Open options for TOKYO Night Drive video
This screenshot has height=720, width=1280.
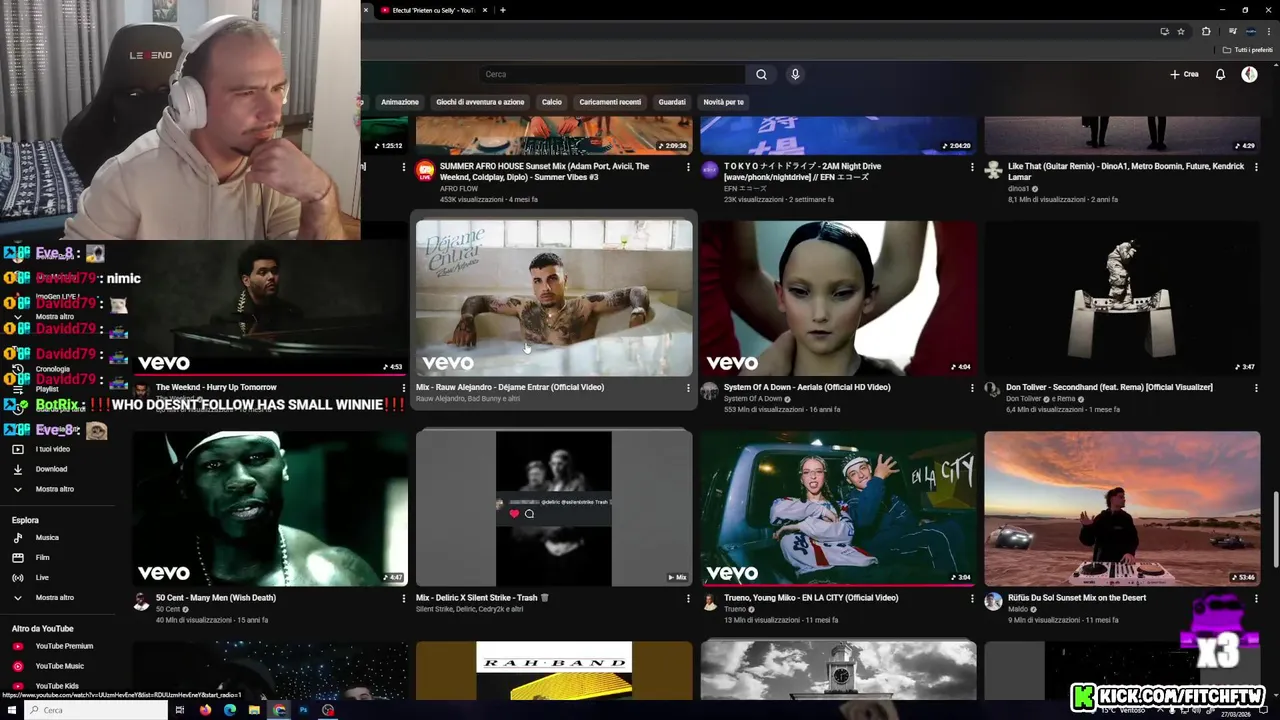coord(972,167)
